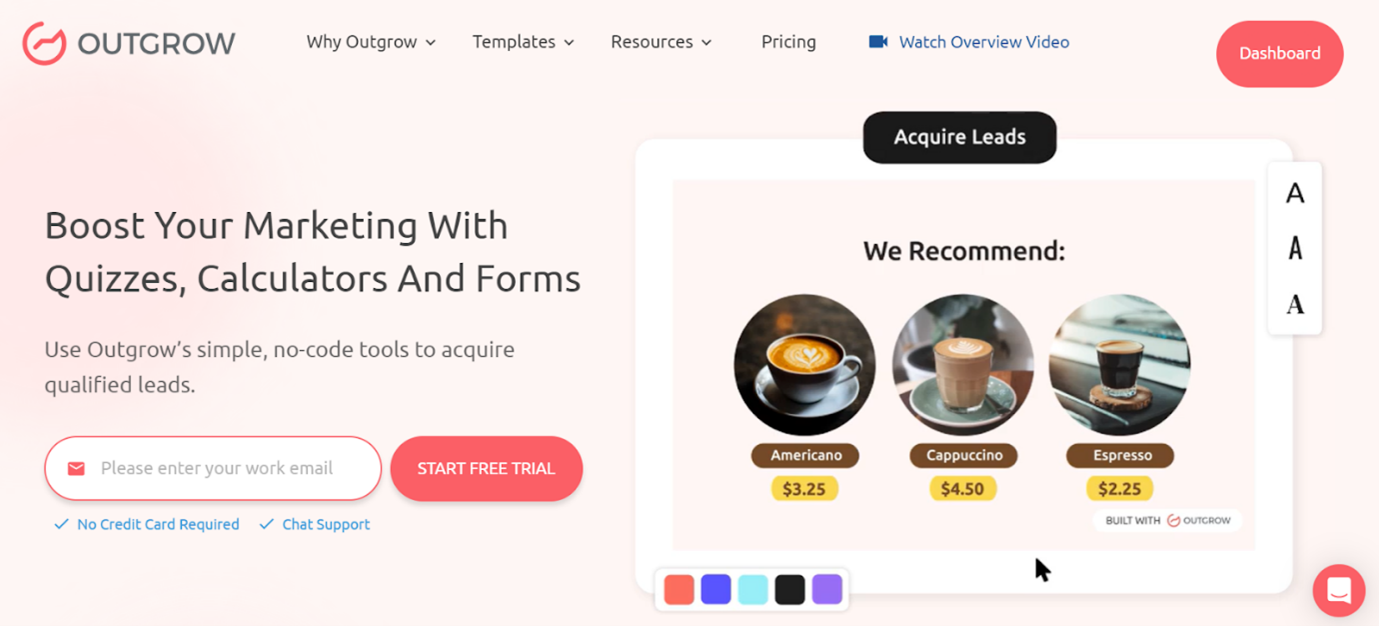Open the Resources dropdown
Screen dimensions: 1379x626
(x=661, y=42)
